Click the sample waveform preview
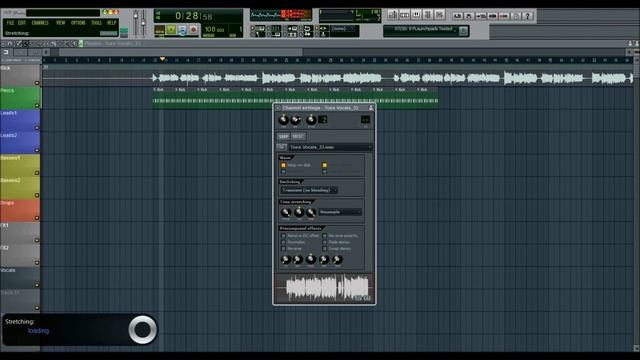This screenshot has width=640, height=360. tap(324, 288)
